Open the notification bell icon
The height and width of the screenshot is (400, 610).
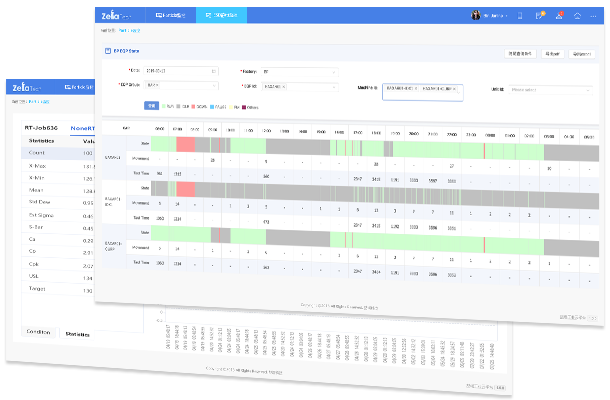tap(558, 16)
